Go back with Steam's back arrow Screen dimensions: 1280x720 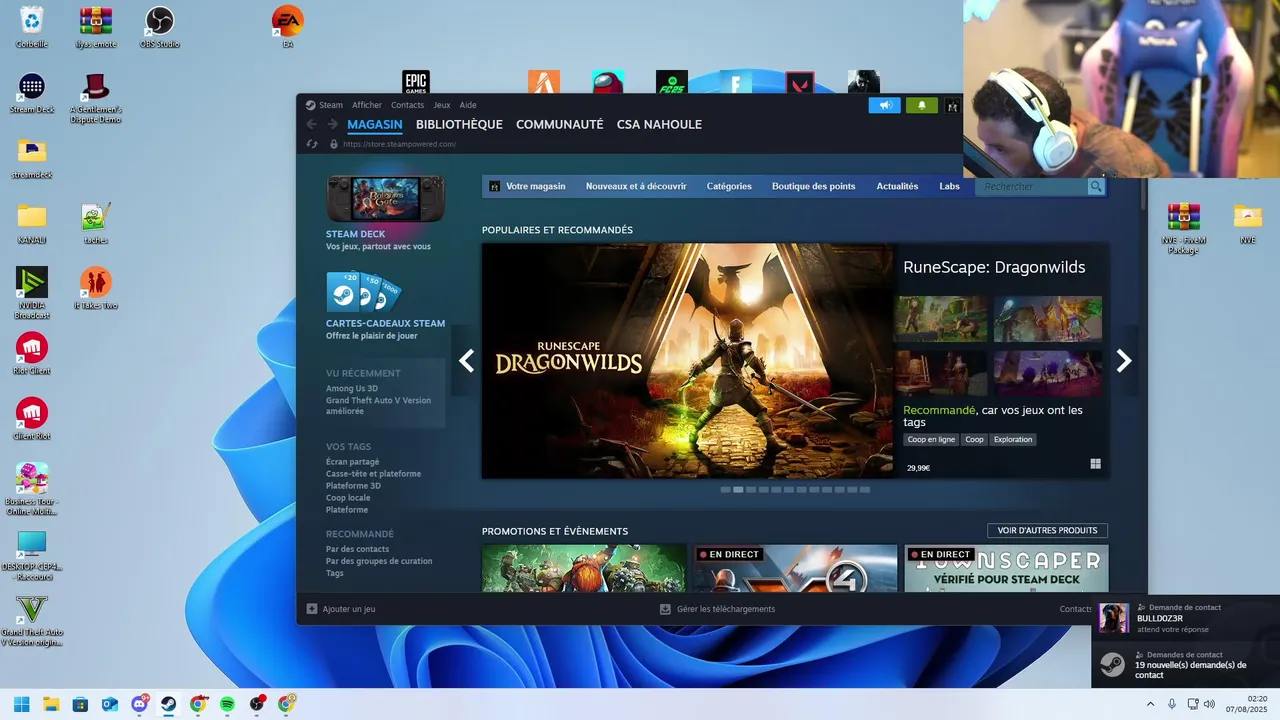click(311, 125)
